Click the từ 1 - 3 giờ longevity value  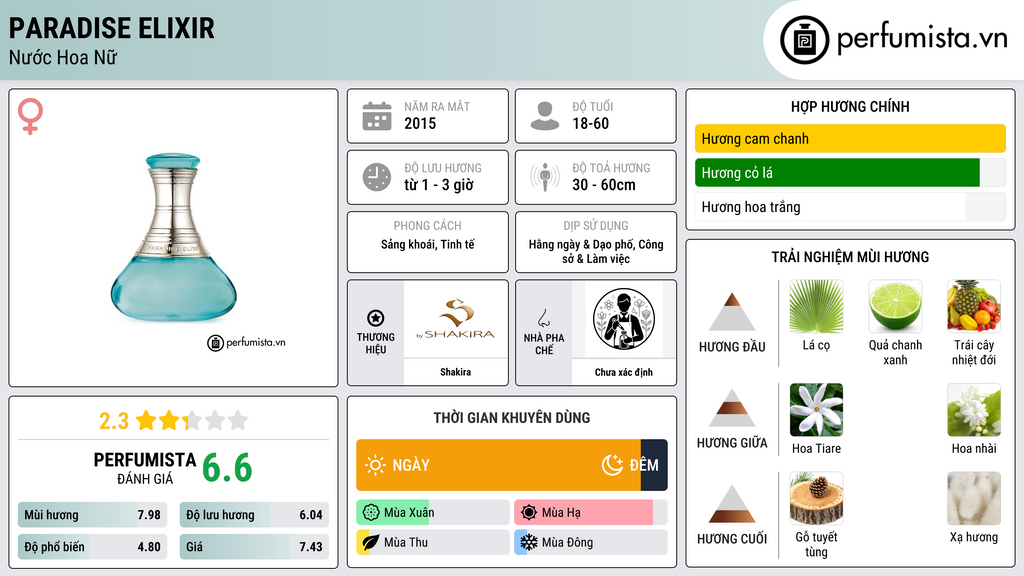click(x=439, y=185)
